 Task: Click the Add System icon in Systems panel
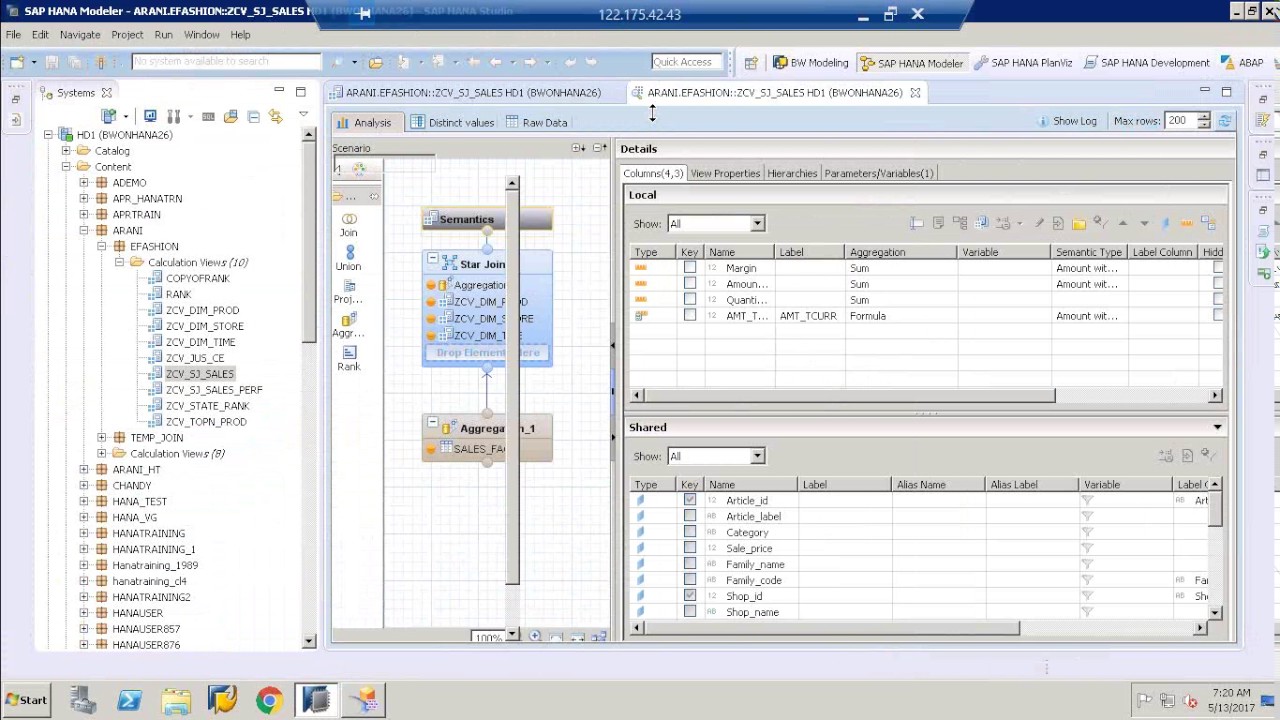point(110,116)
